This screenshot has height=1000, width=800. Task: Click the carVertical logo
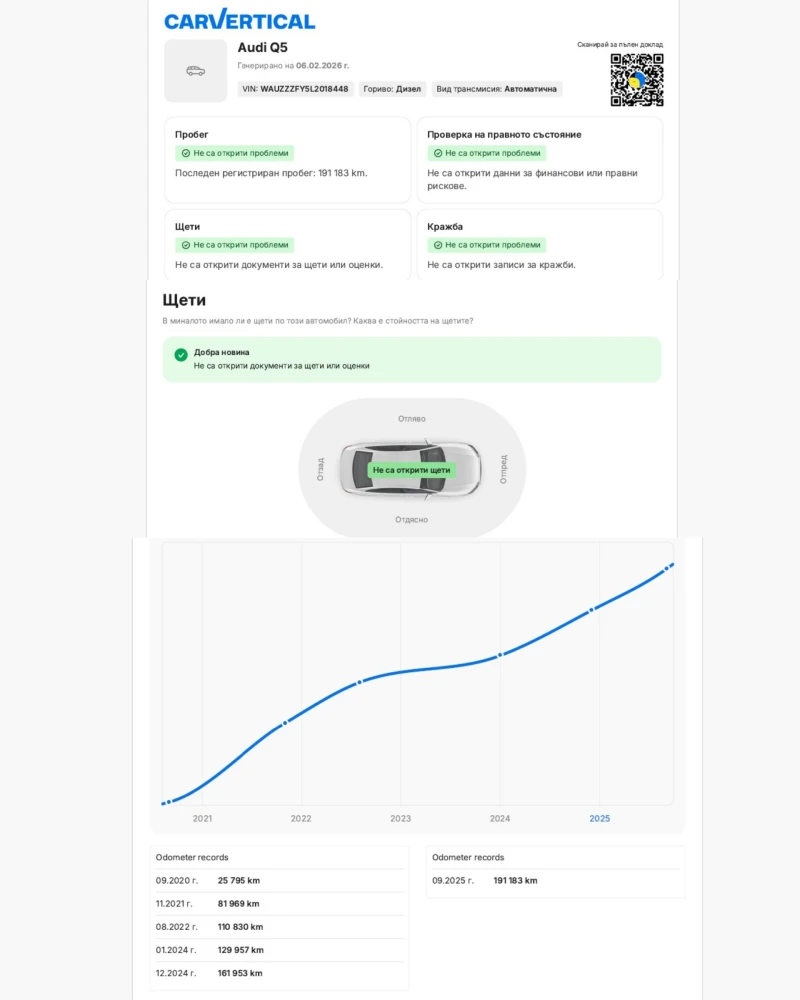coord(240,20)
